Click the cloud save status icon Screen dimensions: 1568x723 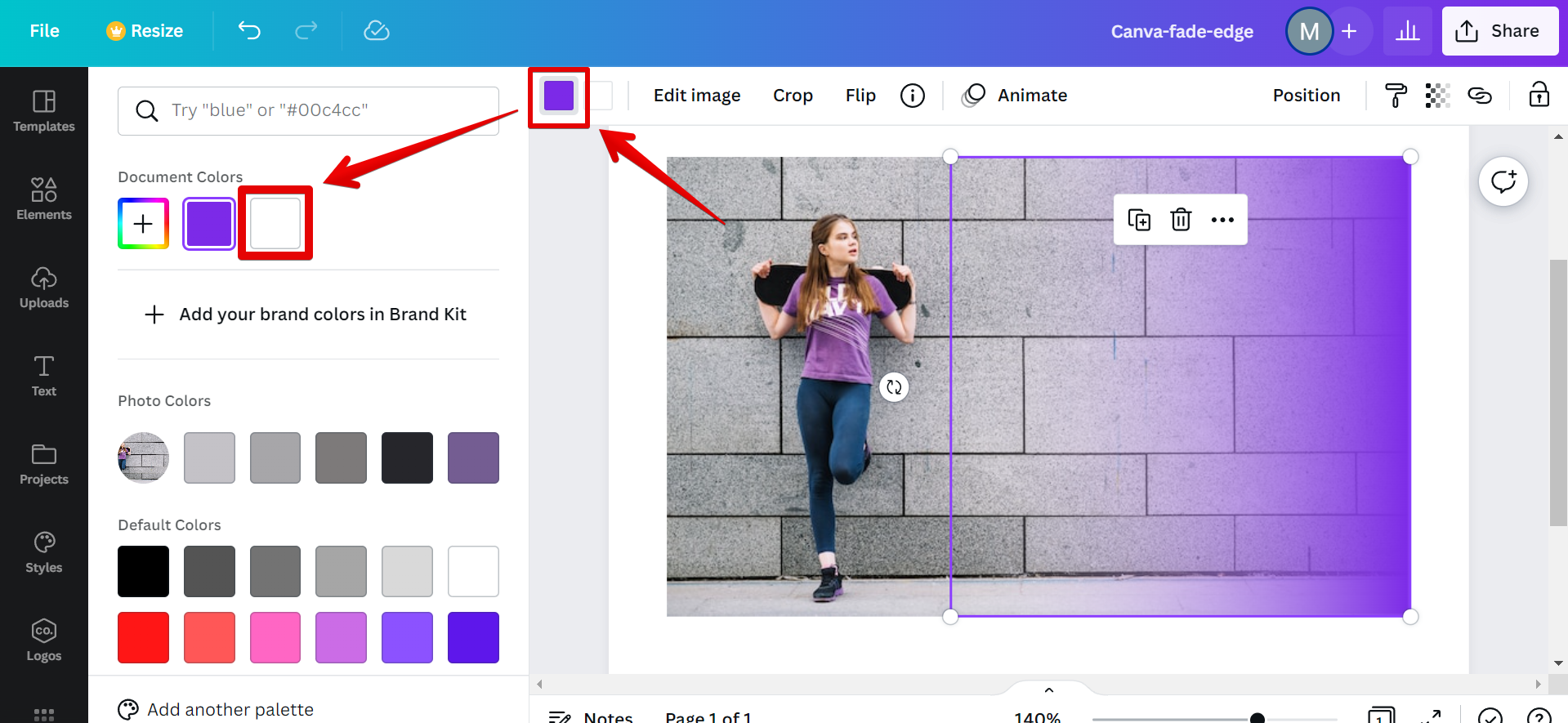[376, 31]
